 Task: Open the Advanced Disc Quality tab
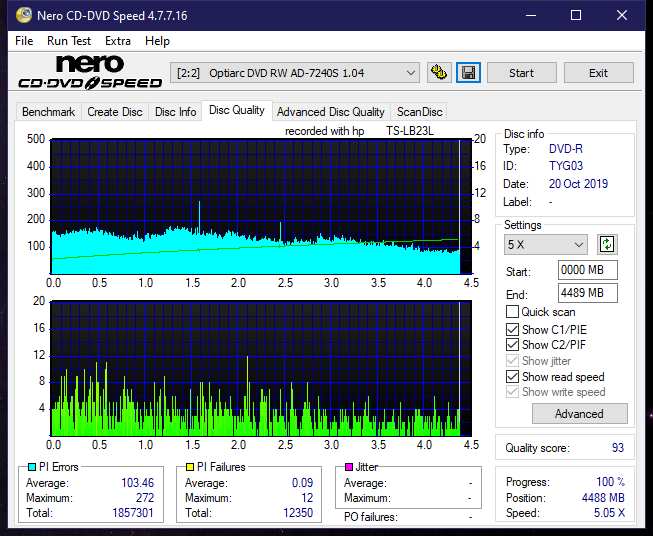(331, 112)
